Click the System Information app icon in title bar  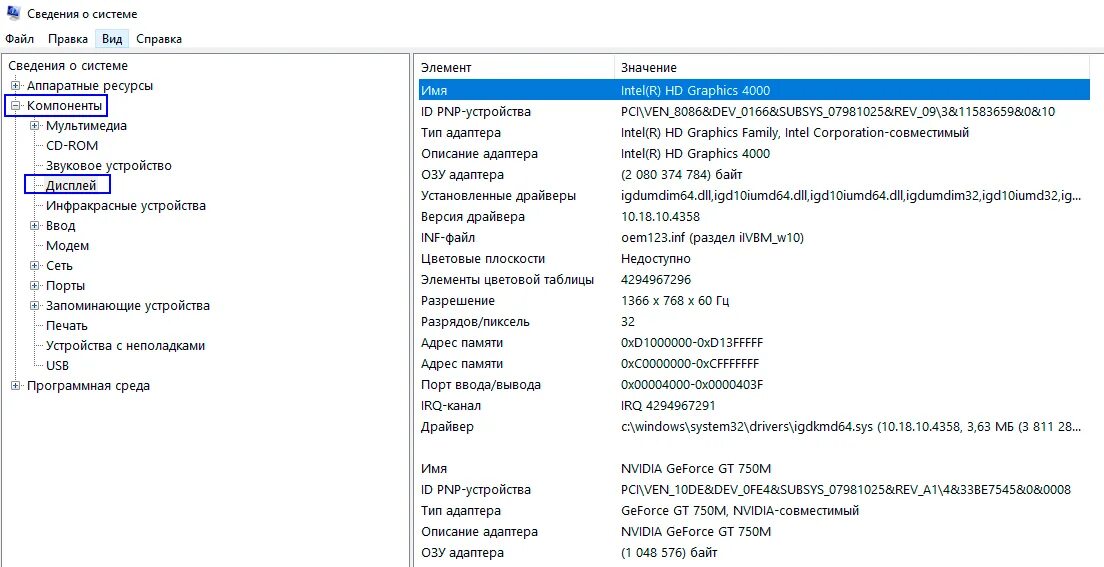click(12, 13)
